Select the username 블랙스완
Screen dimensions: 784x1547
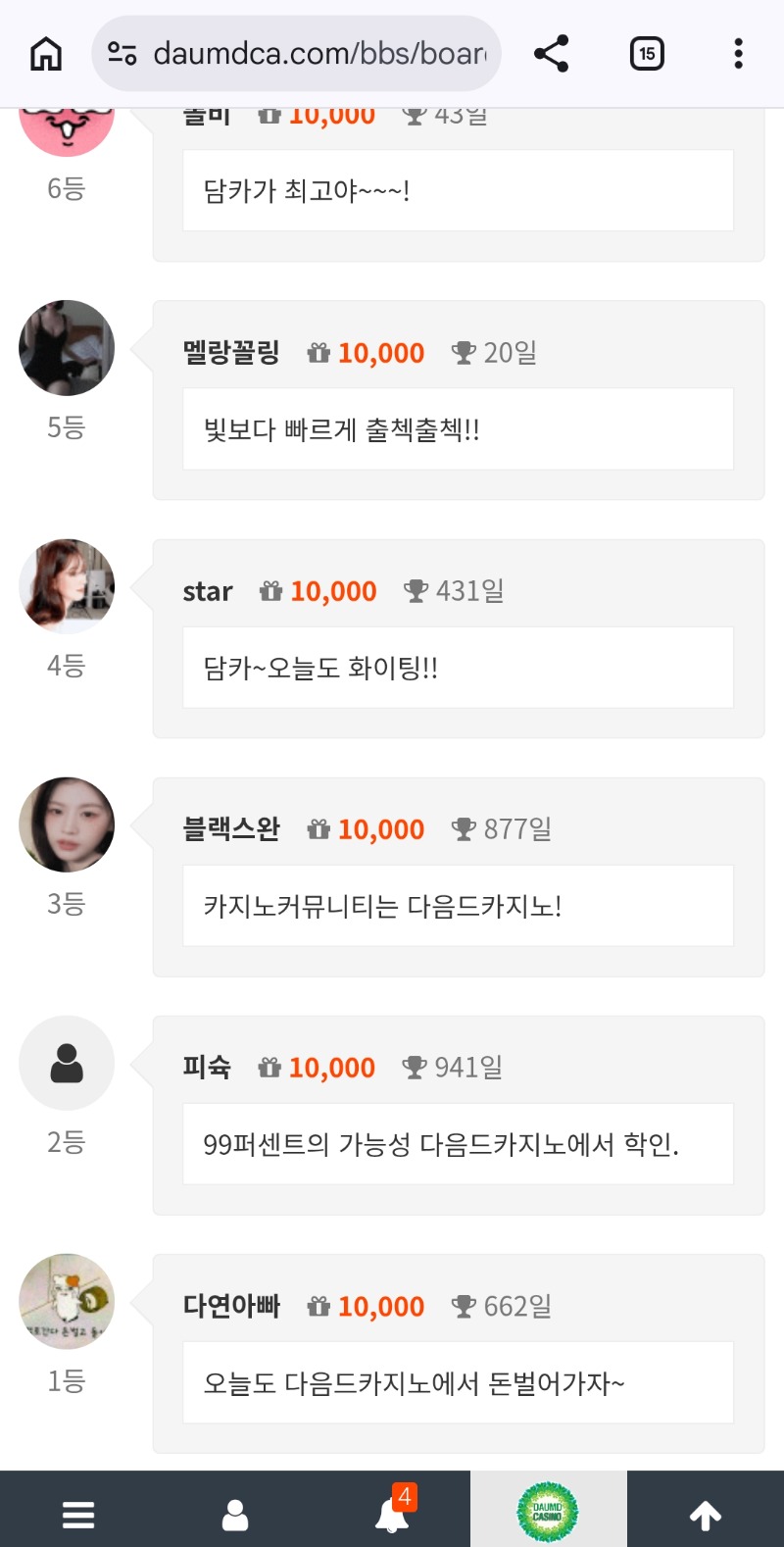pos(231,829)
